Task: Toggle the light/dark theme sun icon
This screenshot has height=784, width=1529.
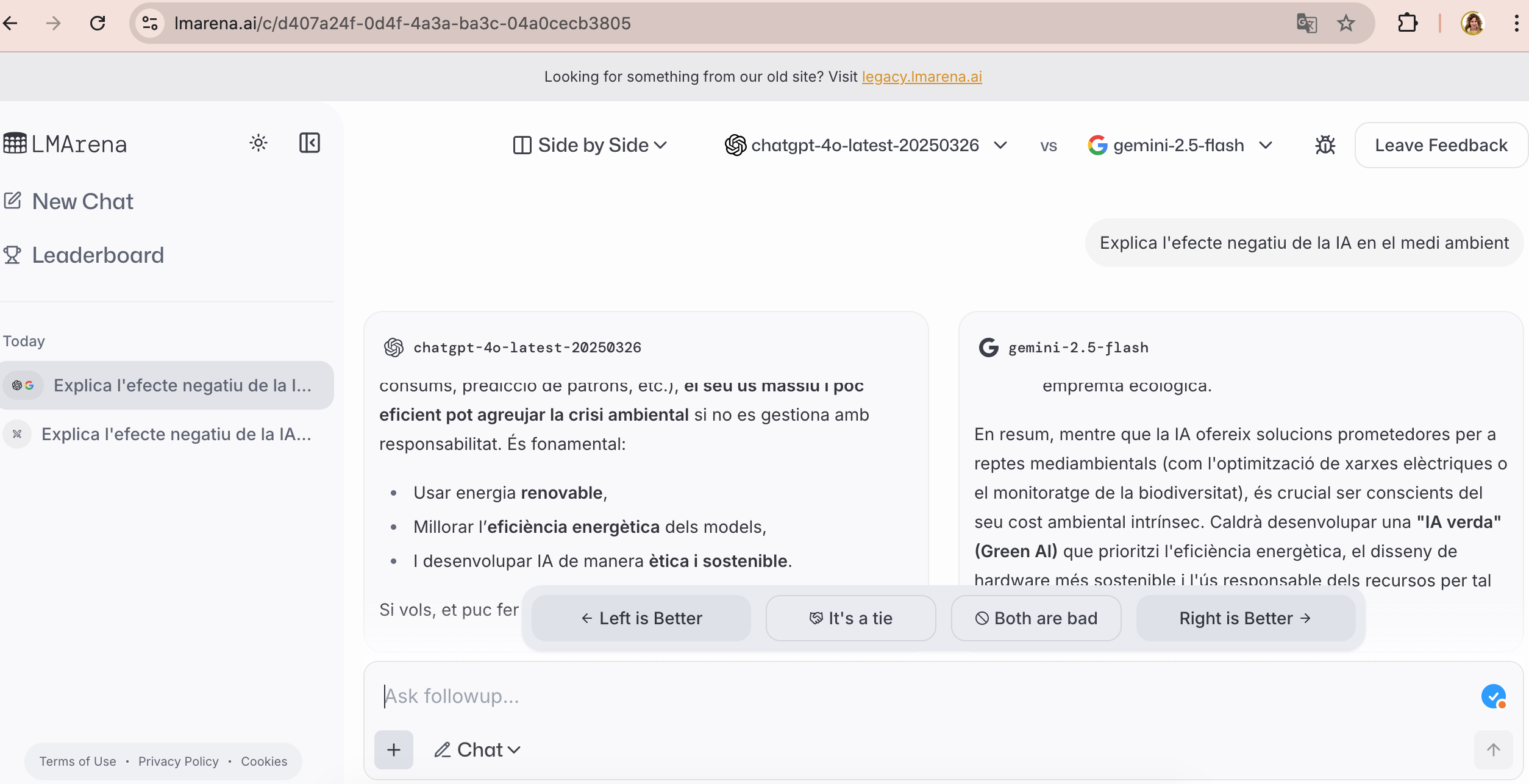Action: pos(258,143)
